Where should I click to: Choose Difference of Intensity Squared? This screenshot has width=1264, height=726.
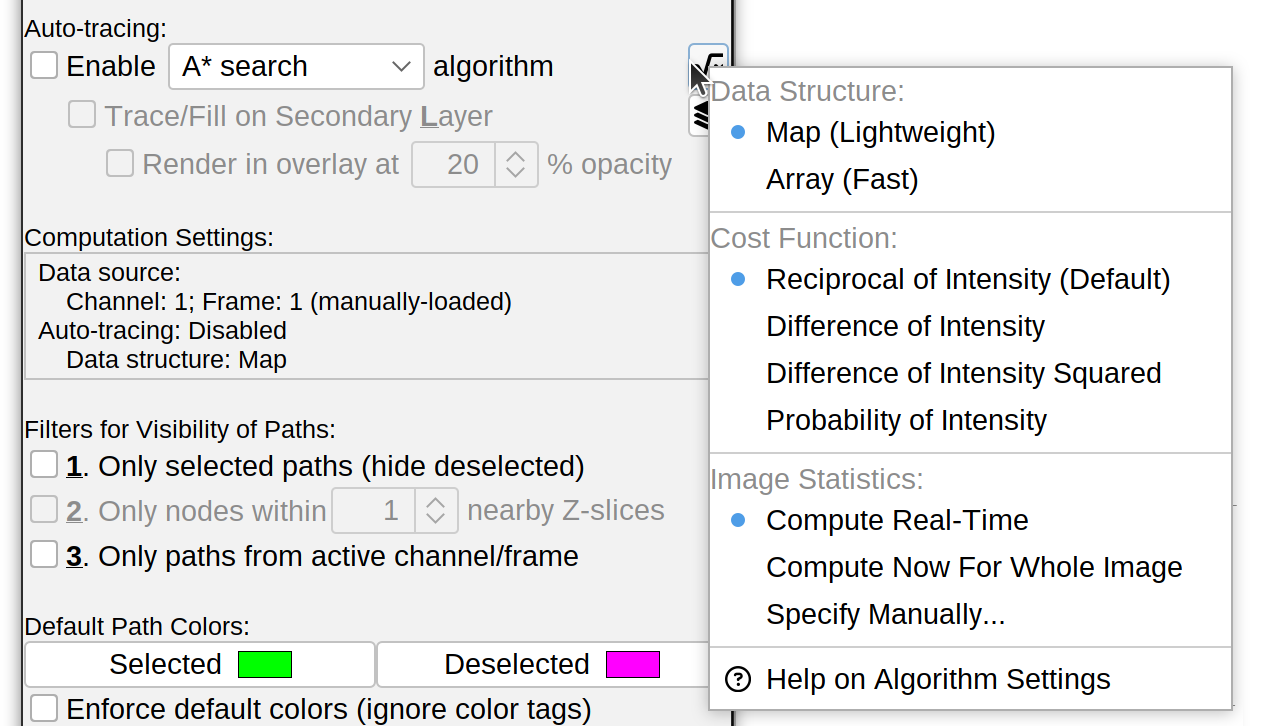[963, 374]
